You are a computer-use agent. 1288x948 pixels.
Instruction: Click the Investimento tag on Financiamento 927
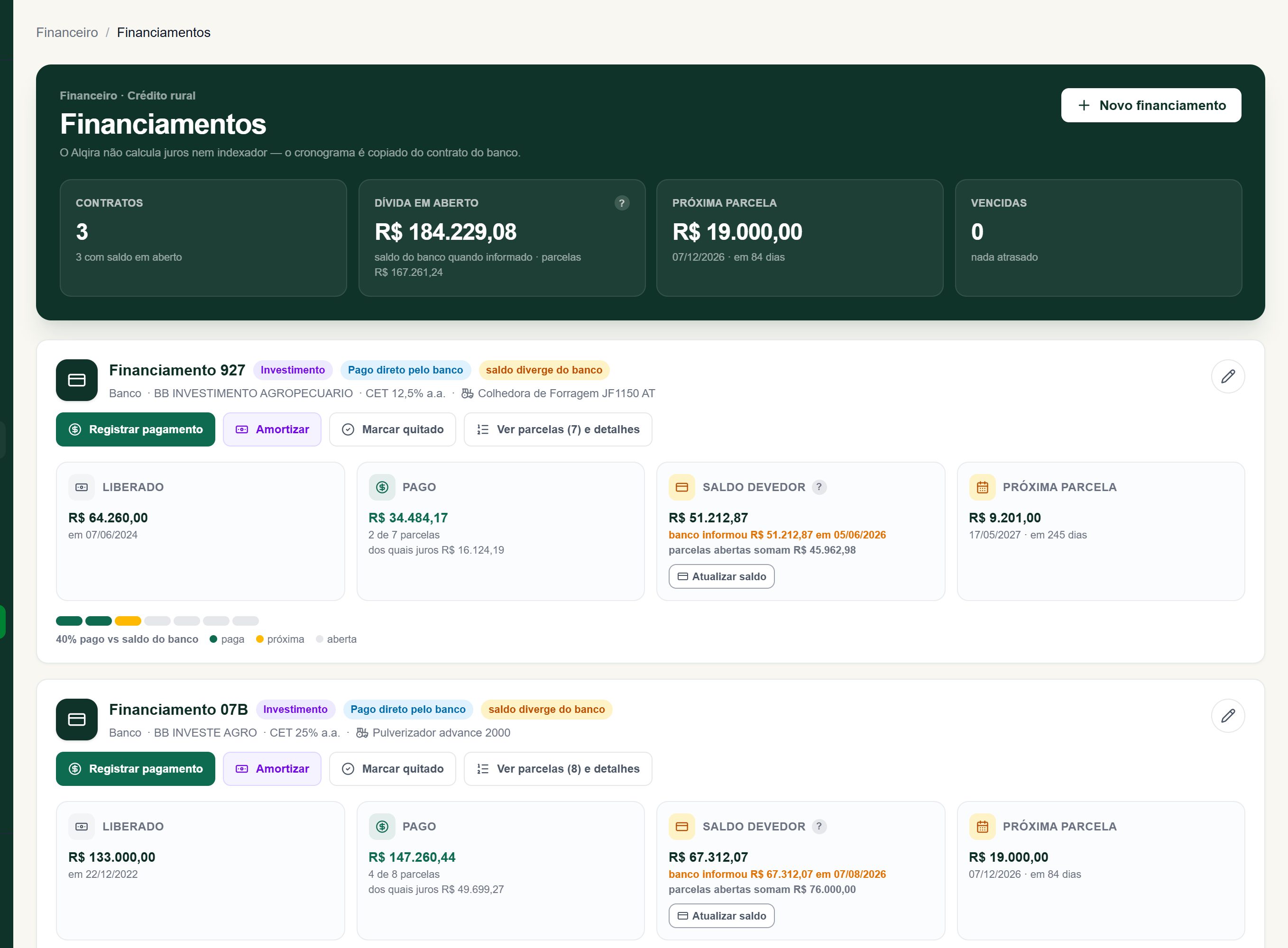click(x=293, y=370)
